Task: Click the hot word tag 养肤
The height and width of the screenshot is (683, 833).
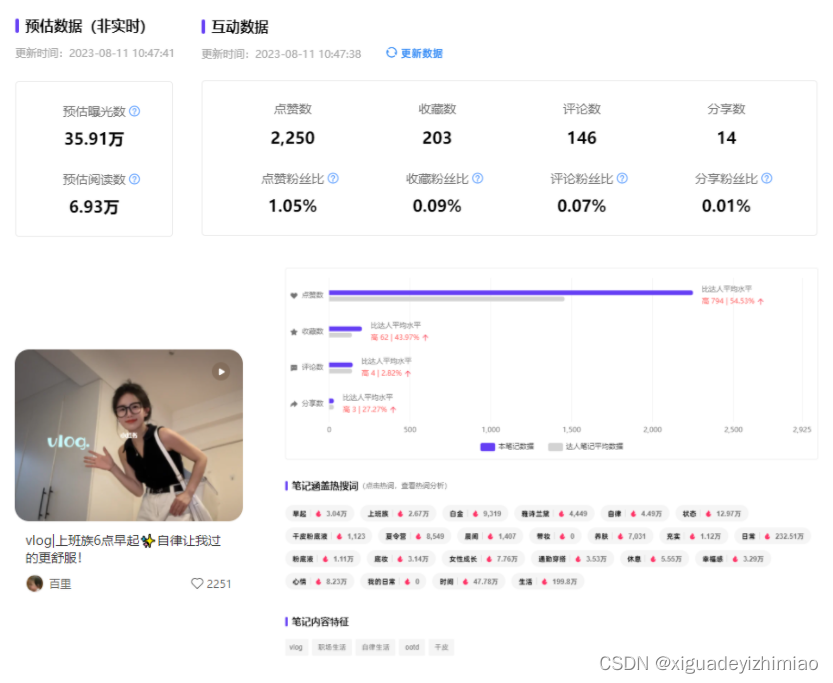Action: coord(620,536)
